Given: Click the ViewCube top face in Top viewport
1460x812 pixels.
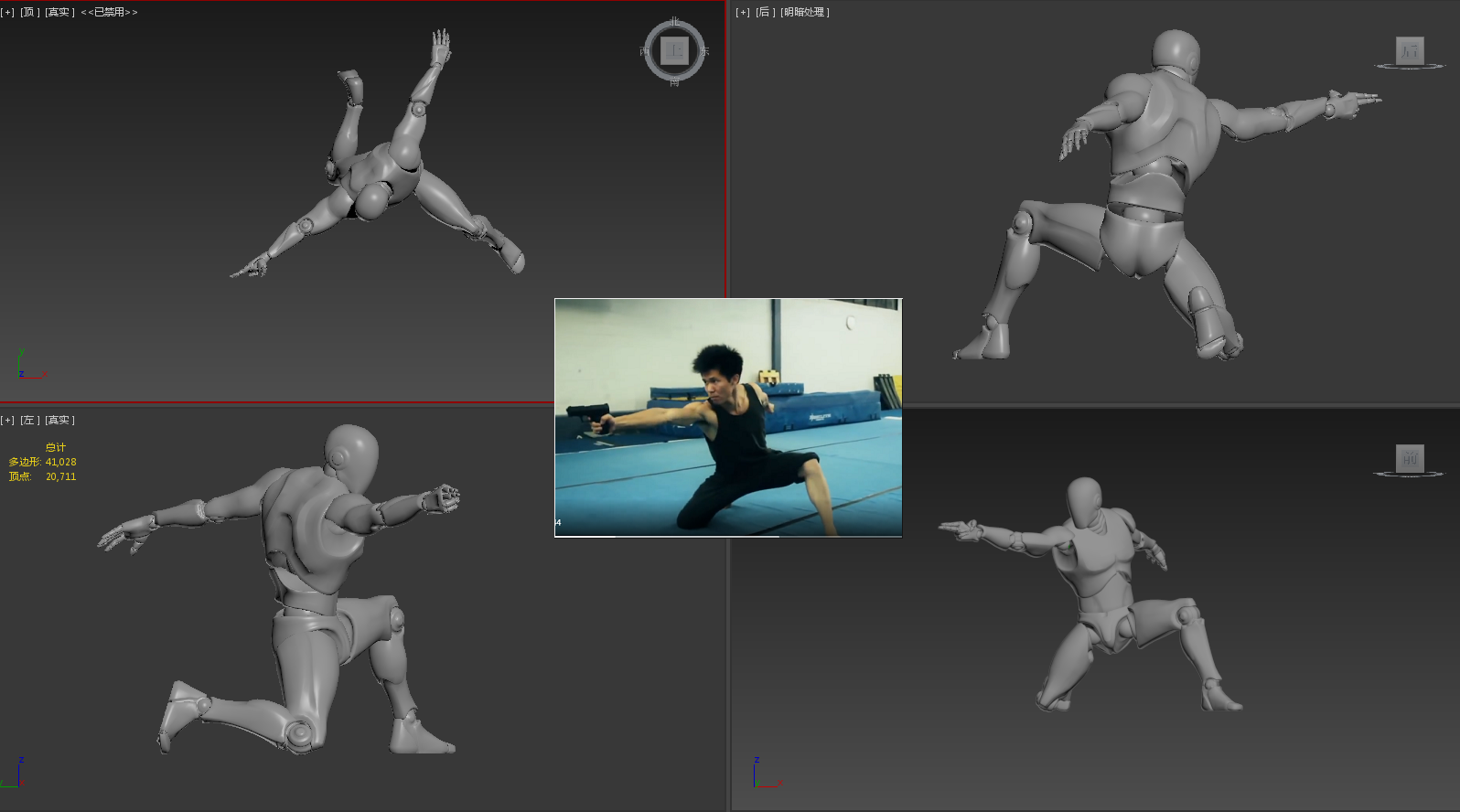Looking at the screenshot, I should tap(674, 50).
